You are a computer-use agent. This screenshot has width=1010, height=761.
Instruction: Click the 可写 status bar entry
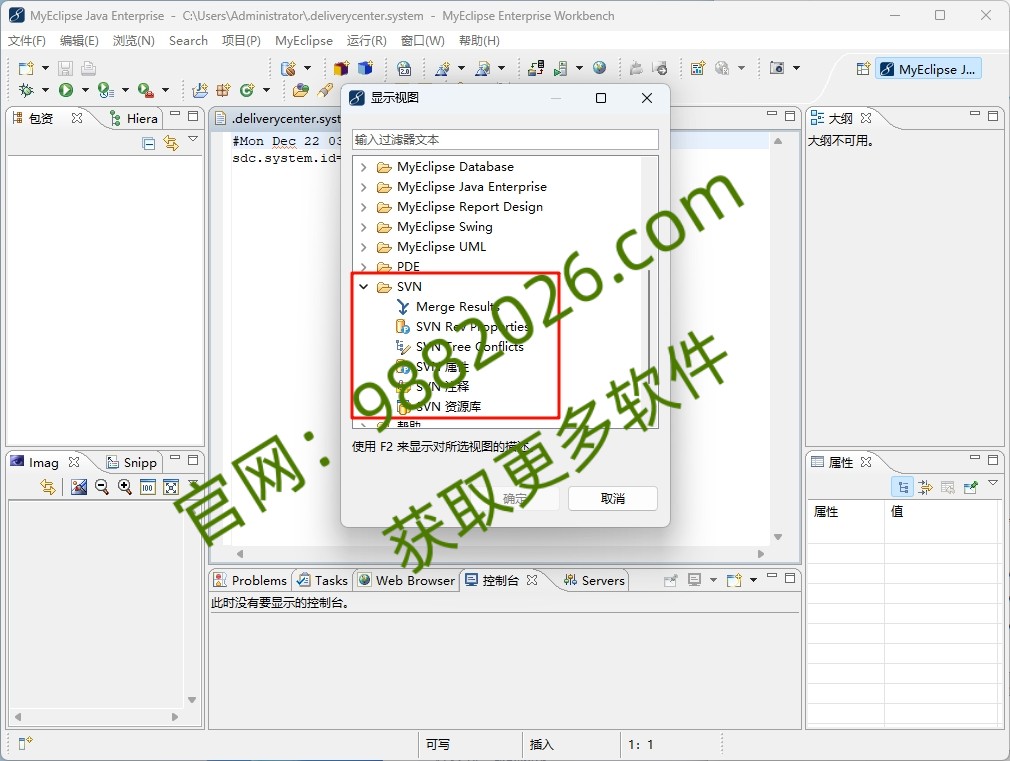pyautogui.click(x=438, y=744)
